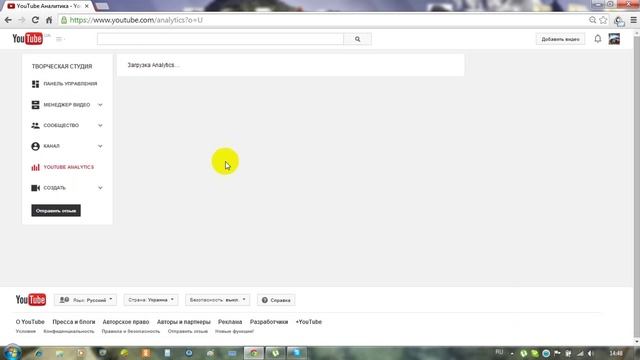Open the Безопасность: выкл. dropdown
640x360 pixels.
click(x=217, y=300)
